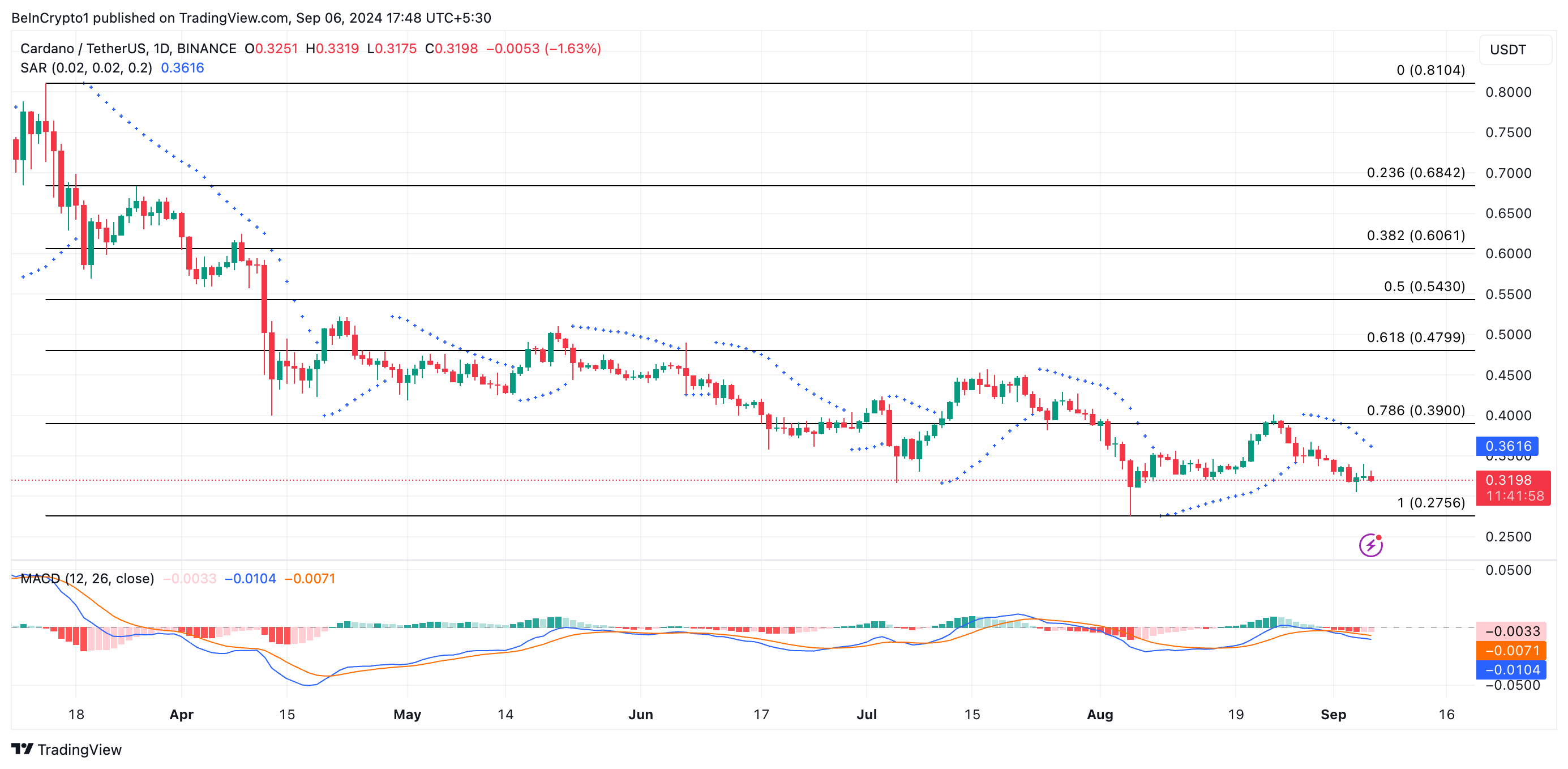Image resolution: width=1568 pixels, height=769 pixels.
Task: Click the 0 (0.8104) top Fibonacci label
Action: pos(1430,70)
